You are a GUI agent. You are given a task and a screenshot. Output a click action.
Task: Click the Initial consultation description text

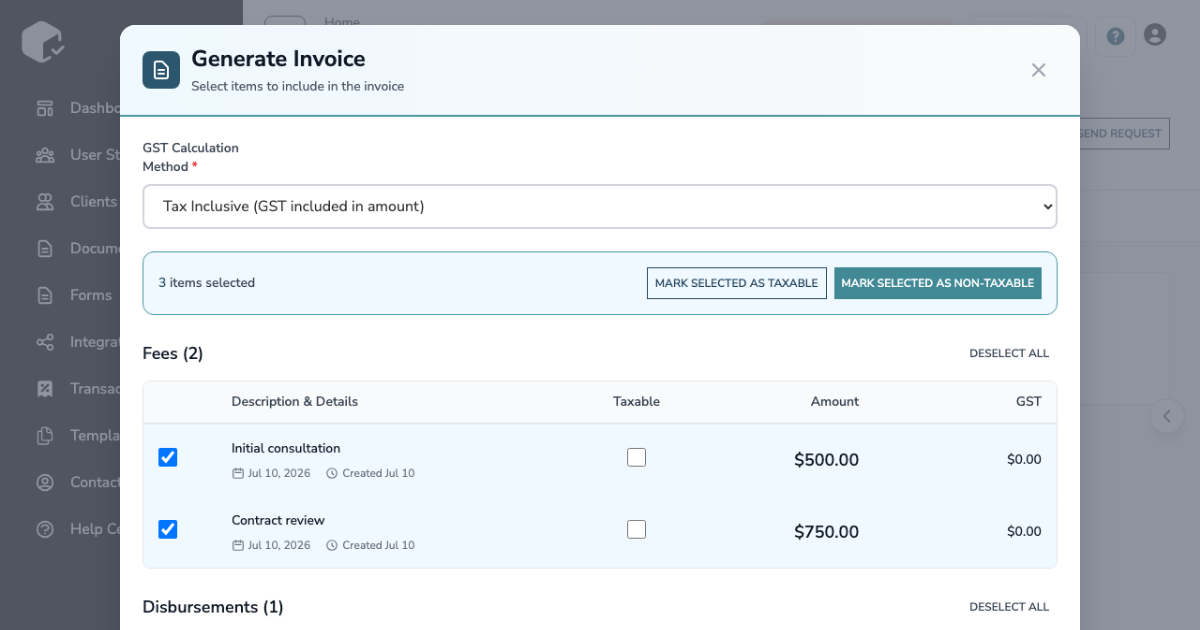(286, 448)
